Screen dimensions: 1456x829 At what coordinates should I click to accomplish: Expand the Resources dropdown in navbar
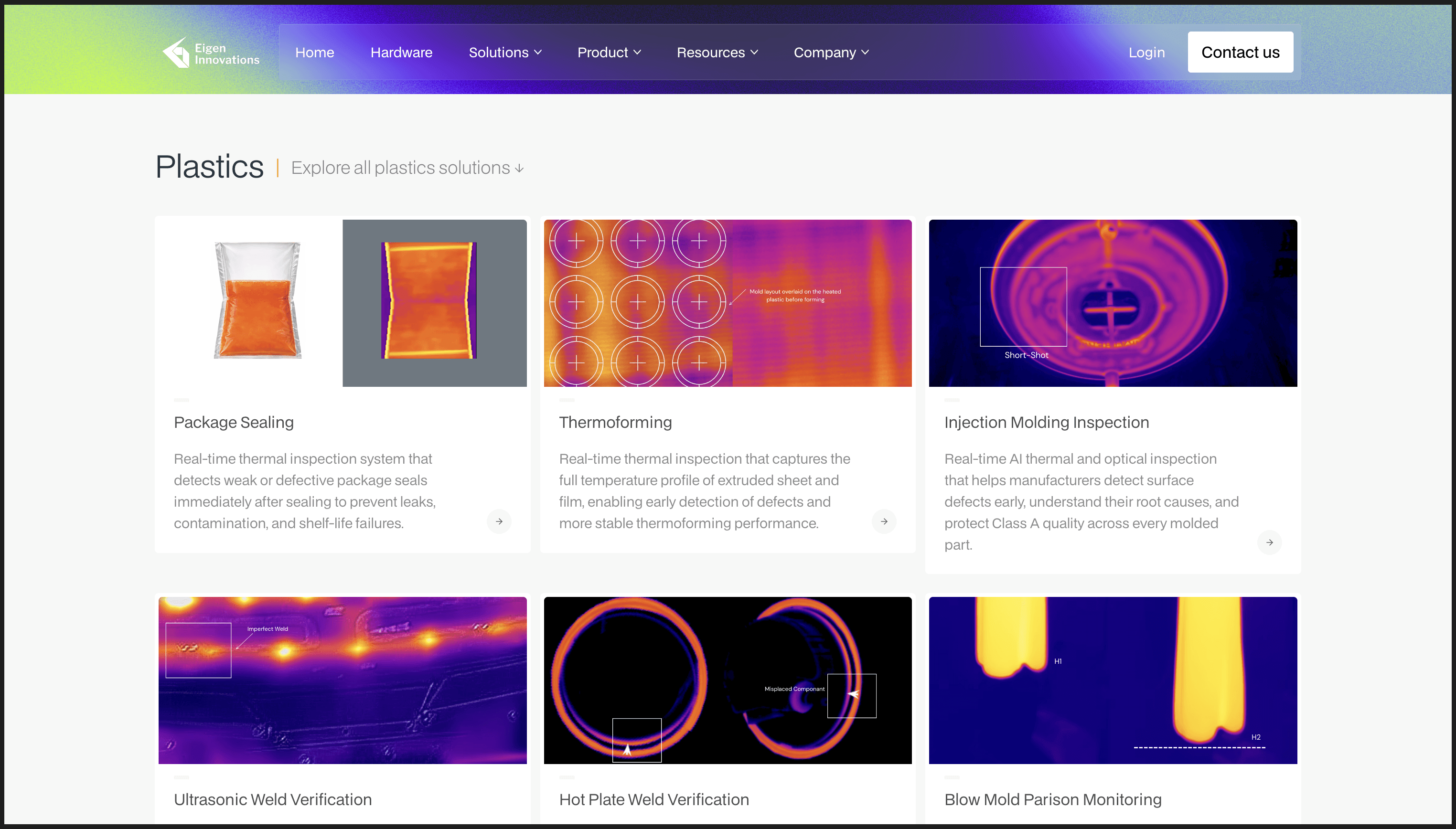click(717, 53)
